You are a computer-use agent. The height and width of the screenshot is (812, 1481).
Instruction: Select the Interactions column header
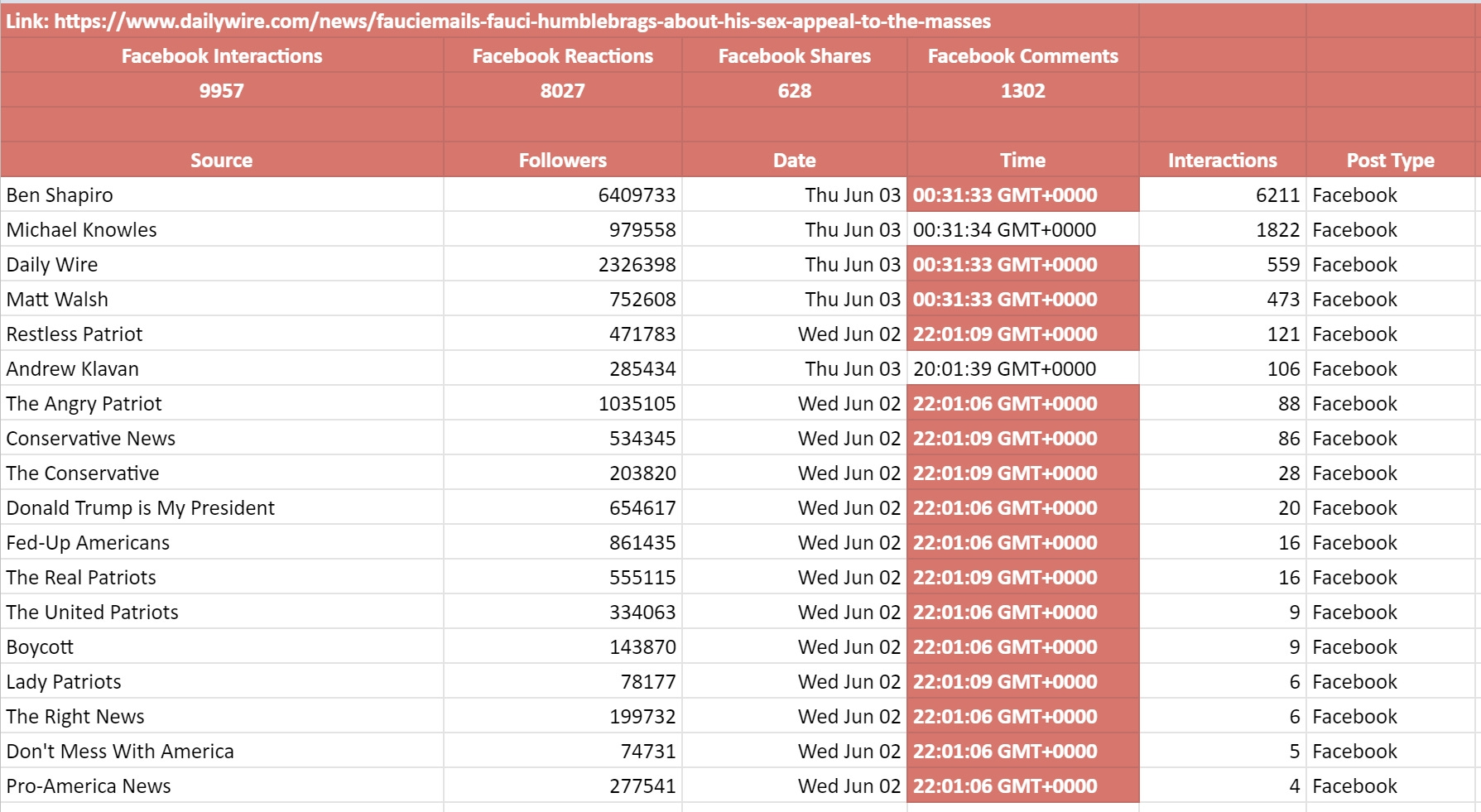1223,160
